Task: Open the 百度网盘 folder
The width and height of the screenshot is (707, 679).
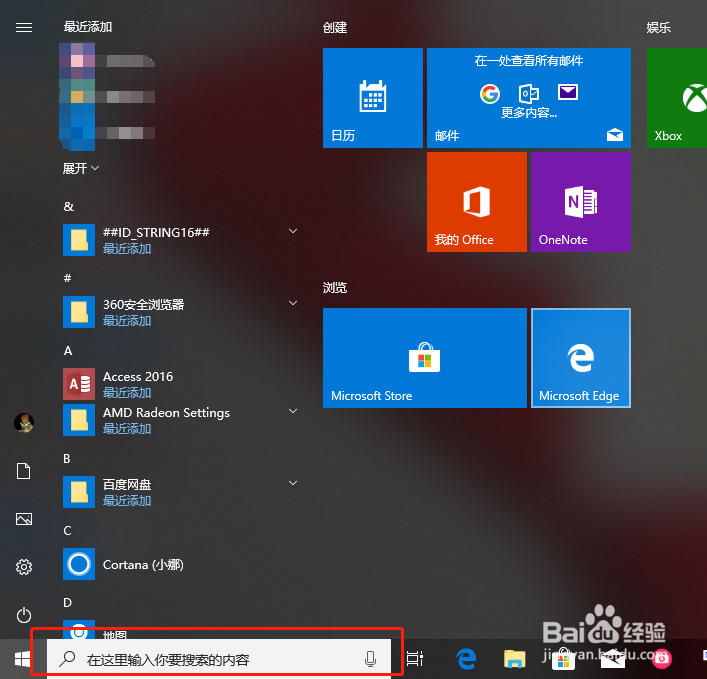Action: [180, 492]
